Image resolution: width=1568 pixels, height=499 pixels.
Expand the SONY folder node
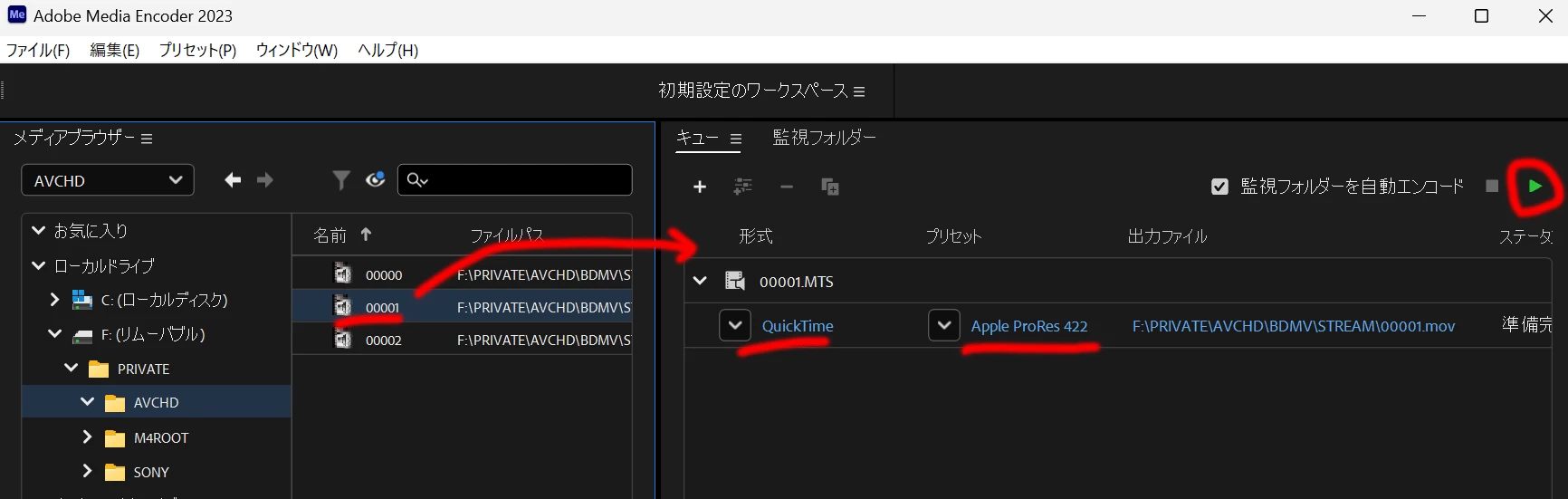[x=87, y=471]
